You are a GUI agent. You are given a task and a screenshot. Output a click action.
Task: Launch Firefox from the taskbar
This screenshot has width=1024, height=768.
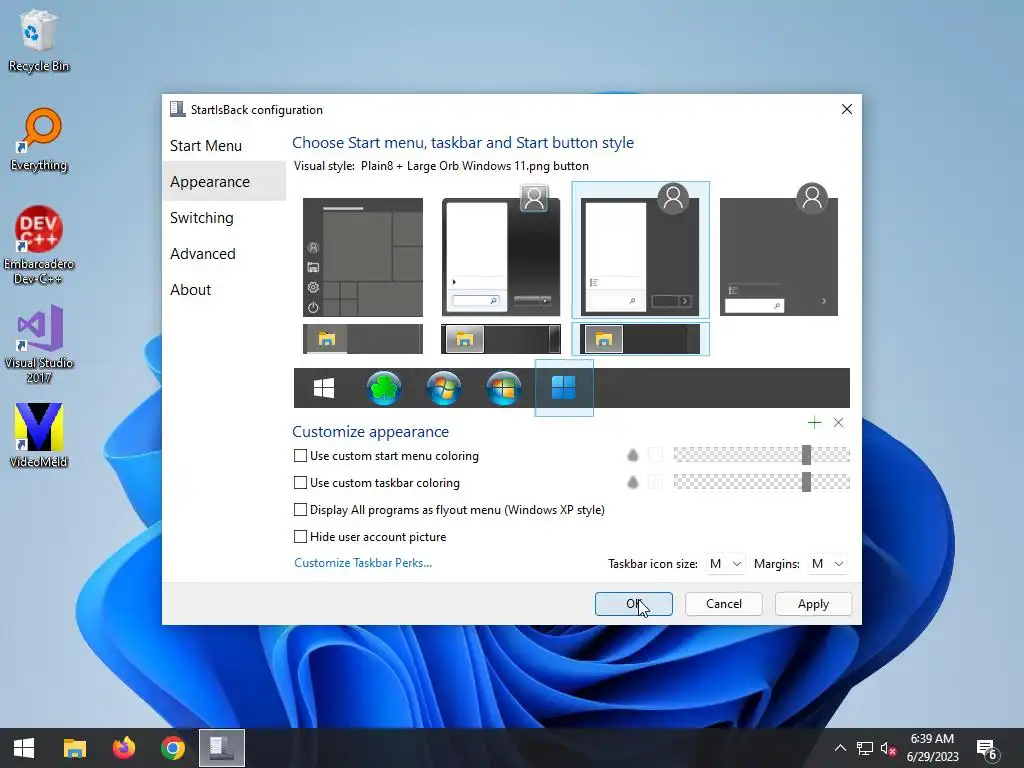tap(123, 748)
